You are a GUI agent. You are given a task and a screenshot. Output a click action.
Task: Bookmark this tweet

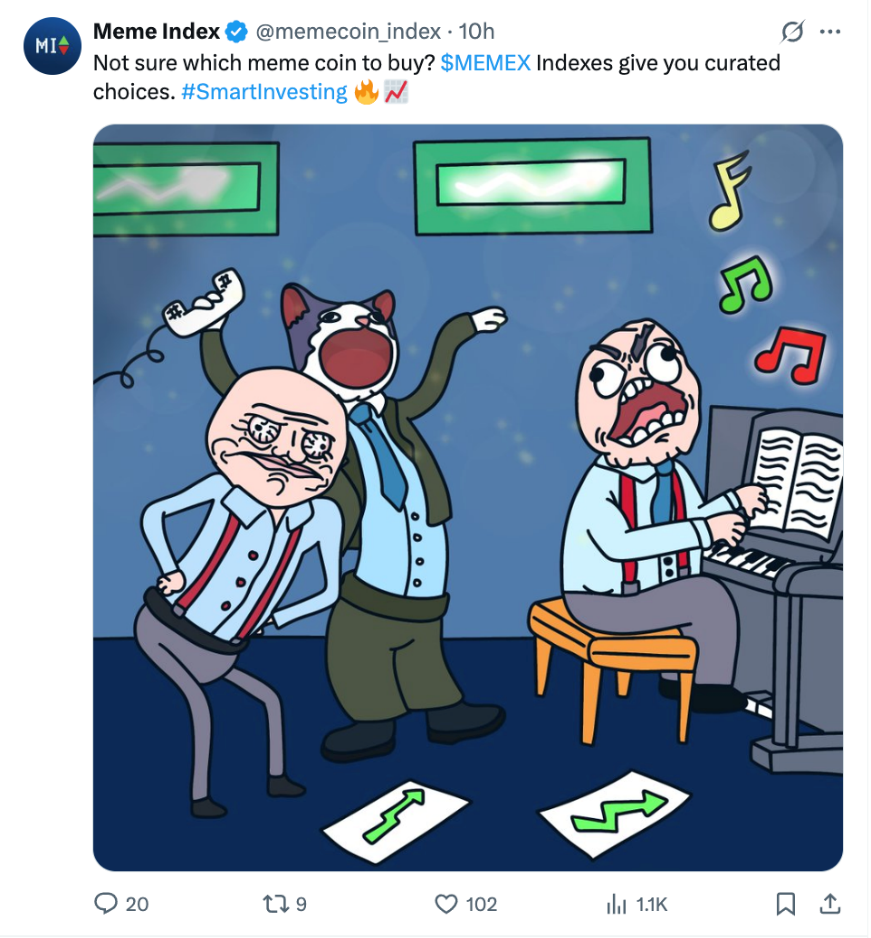[785, 904]
